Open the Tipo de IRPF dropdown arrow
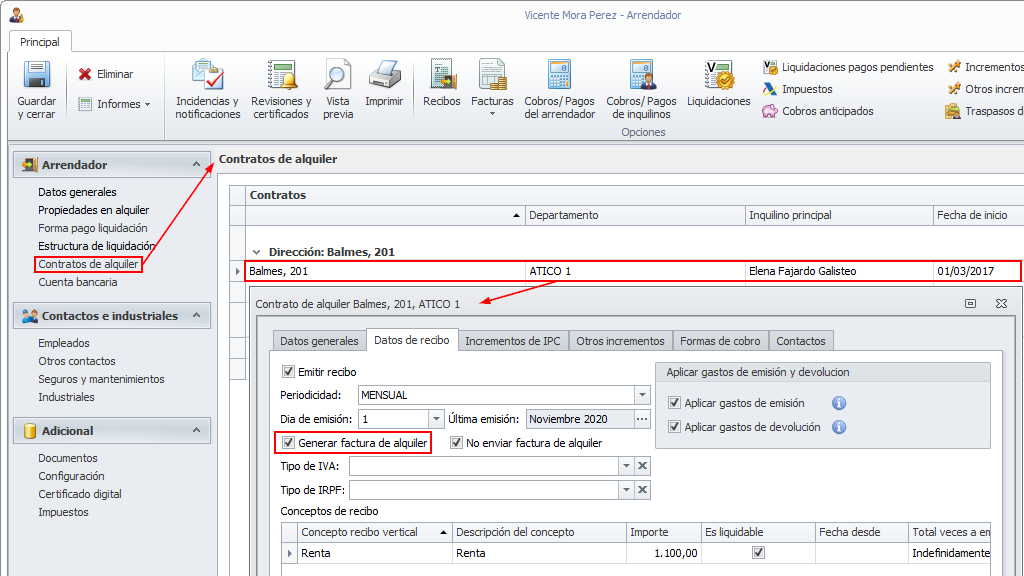 coord(626,490)
